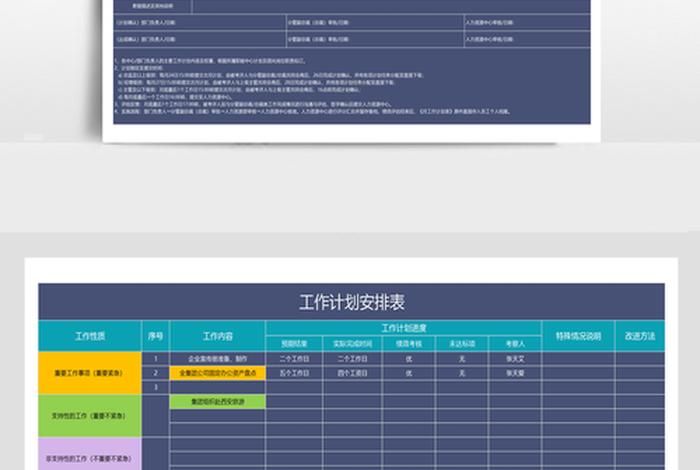Select the 企业宣传册搜集、制作 task cell
Screen dimensions: 700x470
[217, 358]
